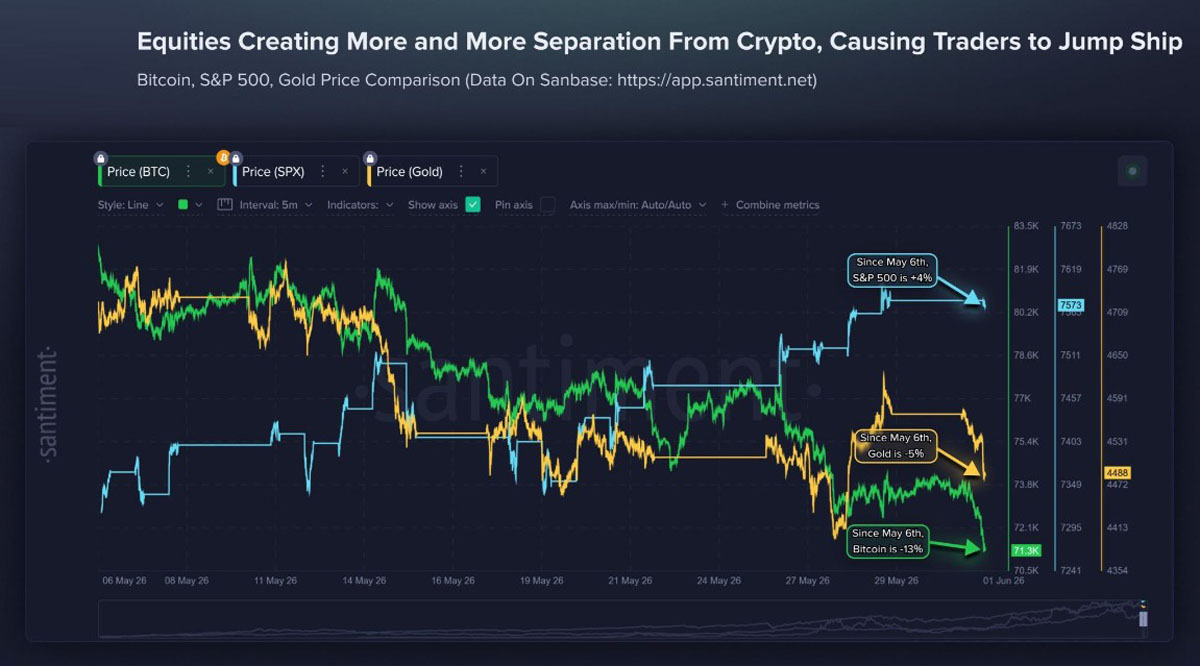
Task: Enable the Pin axis checkbox
Action: pos(547,204)
